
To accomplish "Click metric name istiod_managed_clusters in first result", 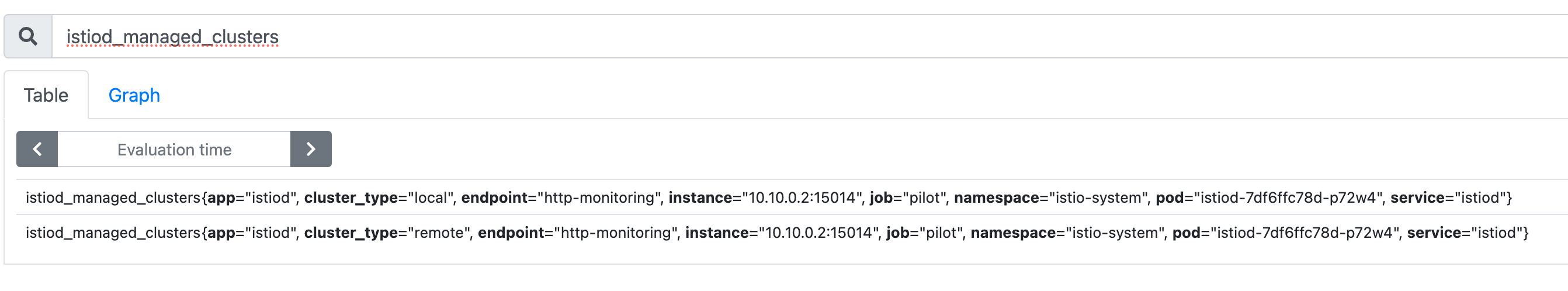I will point(113,198).
